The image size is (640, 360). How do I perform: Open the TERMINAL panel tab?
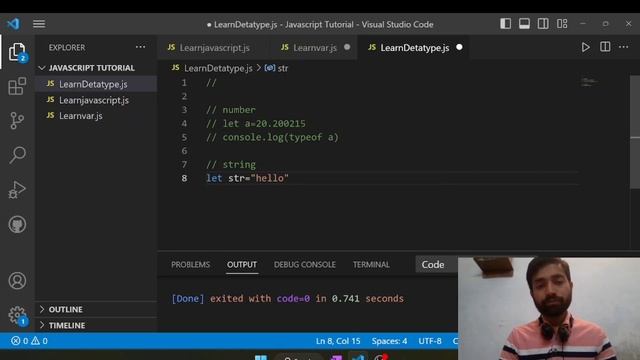[x=371, y=264]
